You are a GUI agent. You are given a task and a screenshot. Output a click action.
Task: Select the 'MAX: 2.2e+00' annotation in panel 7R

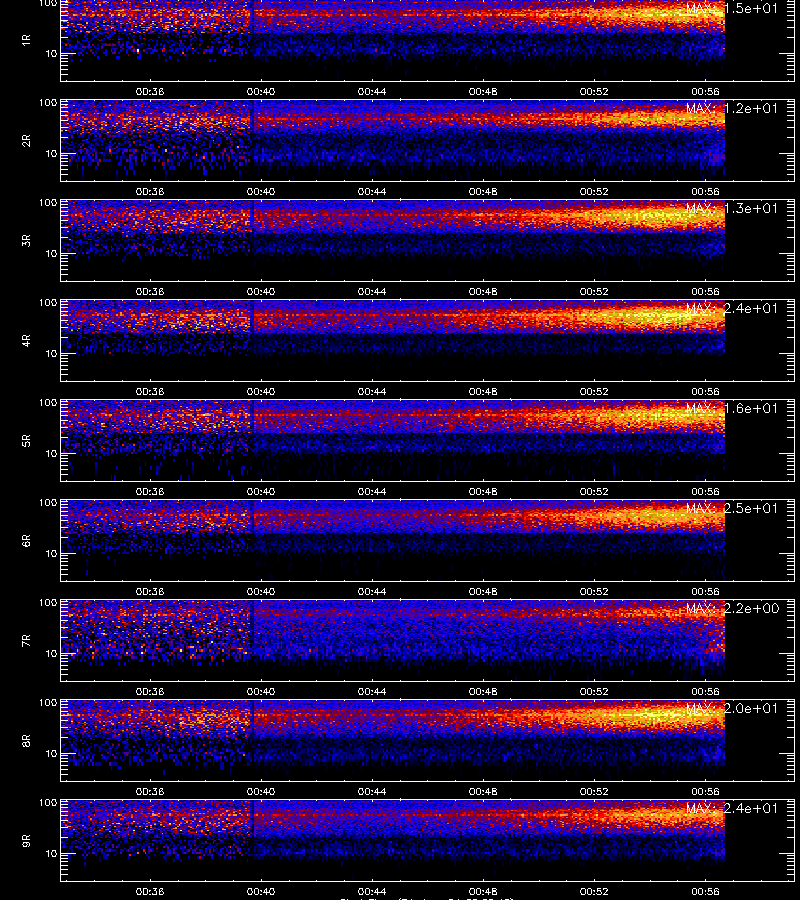732,608
